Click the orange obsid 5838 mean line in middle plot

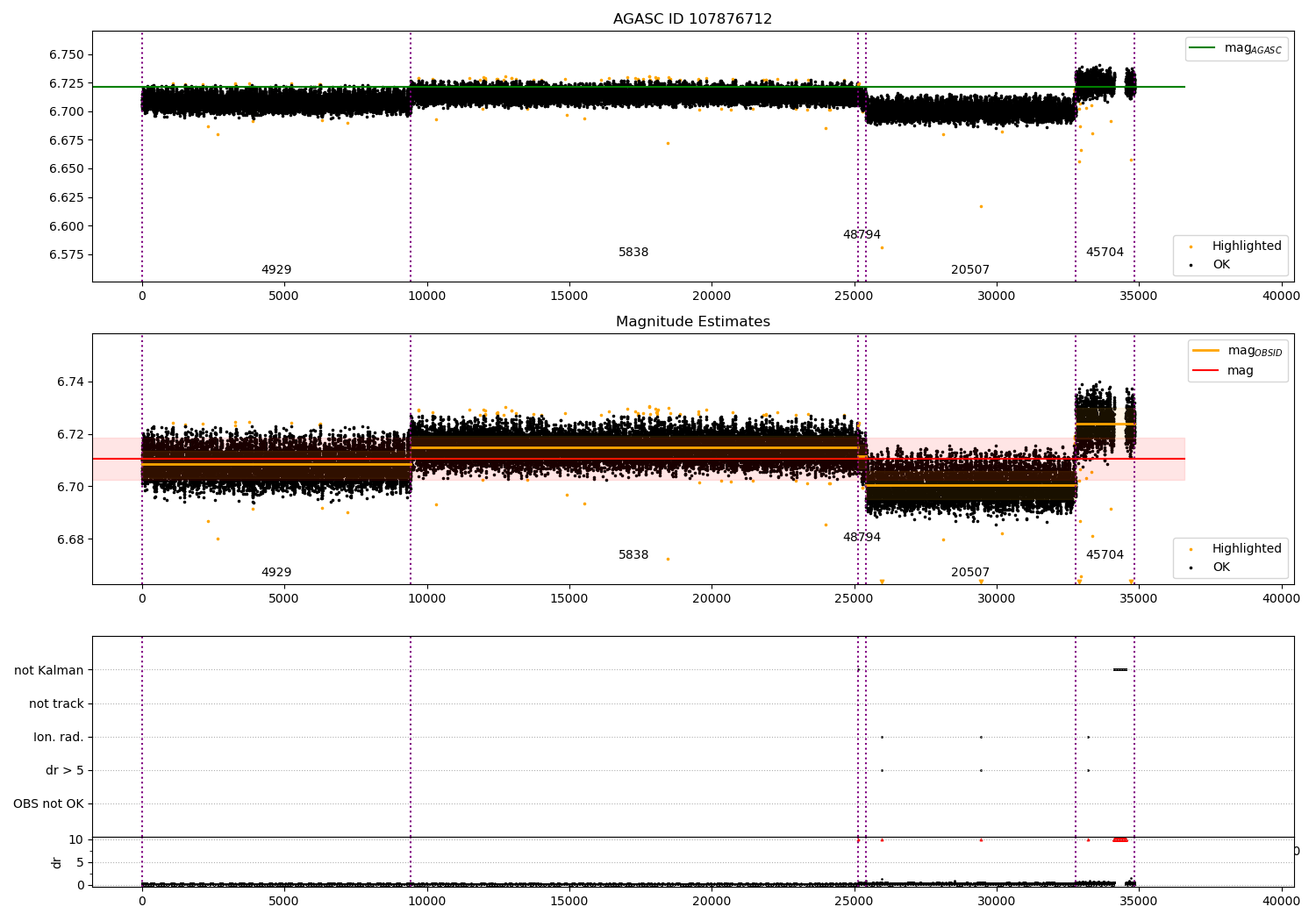tap(634, 447)
